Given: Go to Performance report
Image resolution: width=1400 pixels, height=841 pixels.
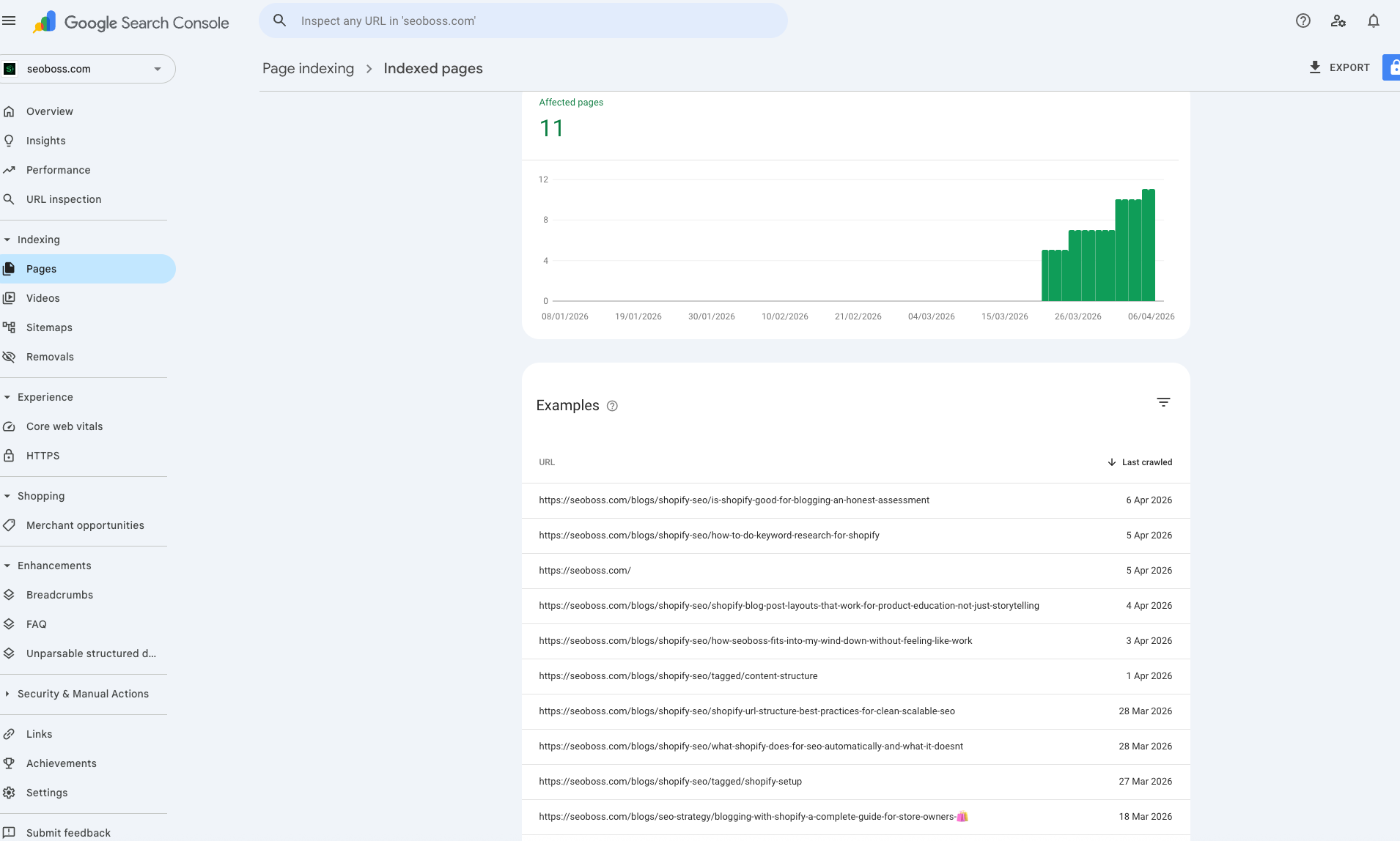Looking at the screenshot, I should pos(88,170).
